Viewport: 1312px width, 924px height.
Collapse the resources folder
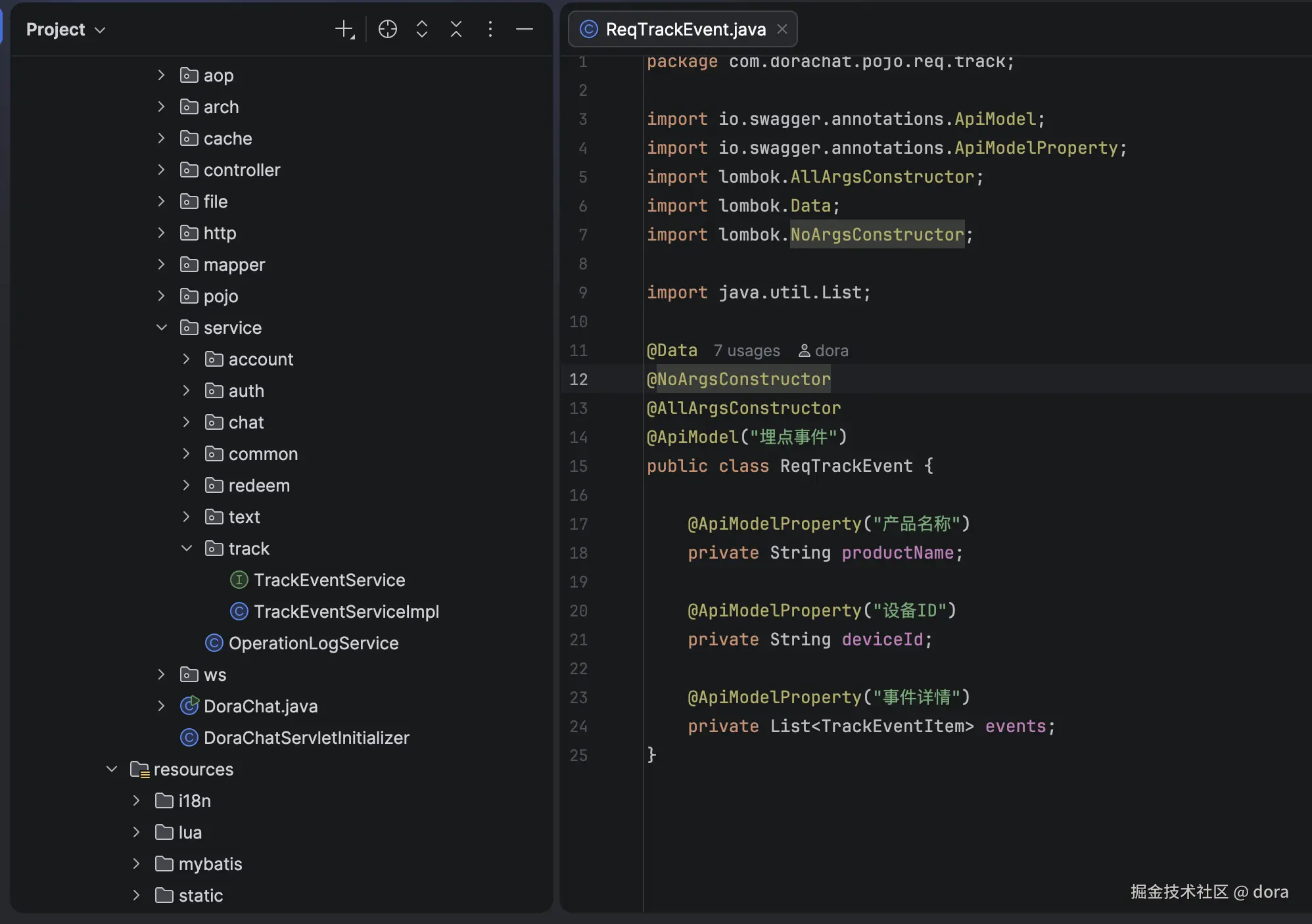[x=112, y=770]
